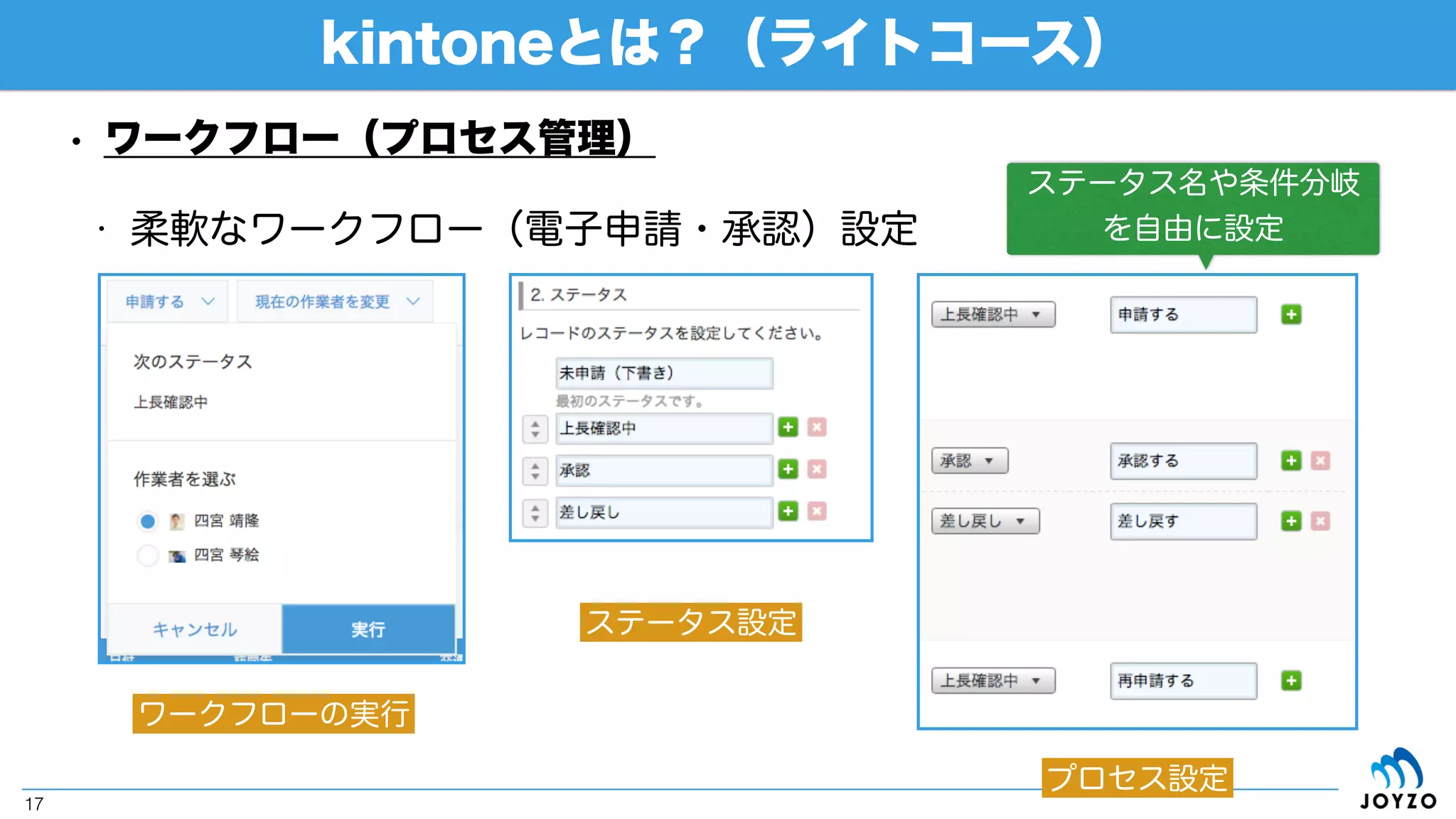
Task: Click the 上長確認中 status input field
Action: tap(664, 429)
